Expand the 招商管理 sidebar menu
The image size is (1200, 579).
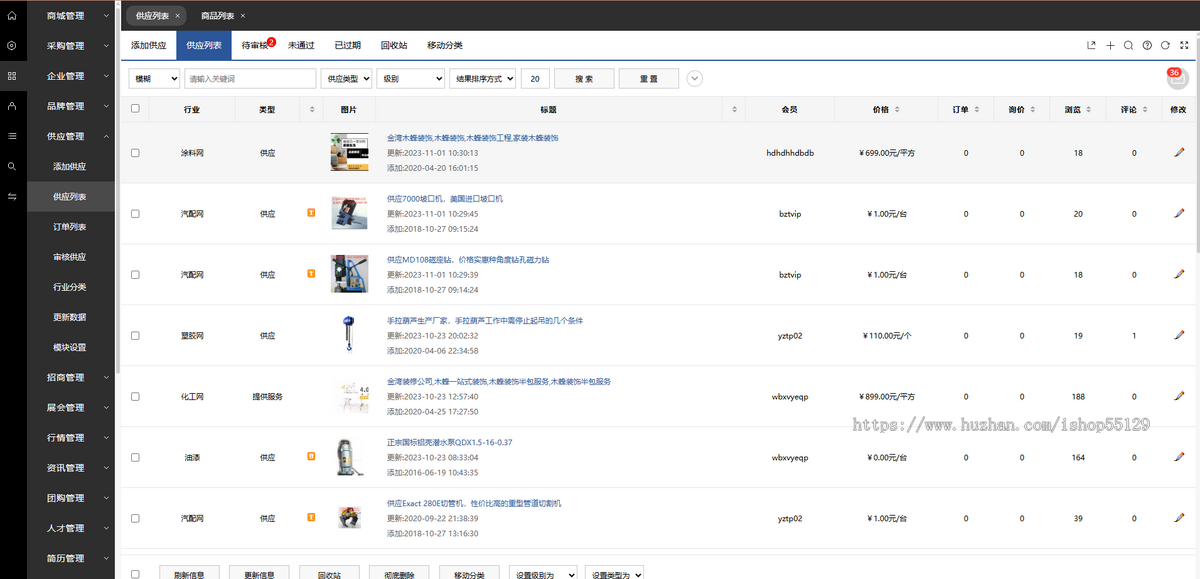pyautogui.click(x=72, y=377)
